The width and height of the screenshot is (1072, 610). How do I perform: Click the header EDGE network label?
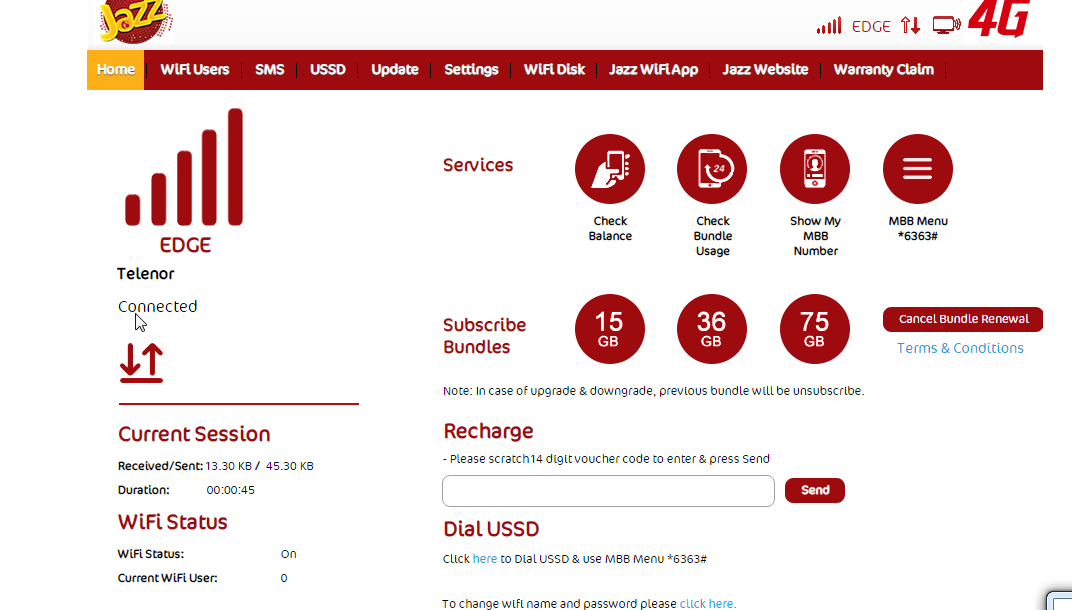(x=871, y=26)
